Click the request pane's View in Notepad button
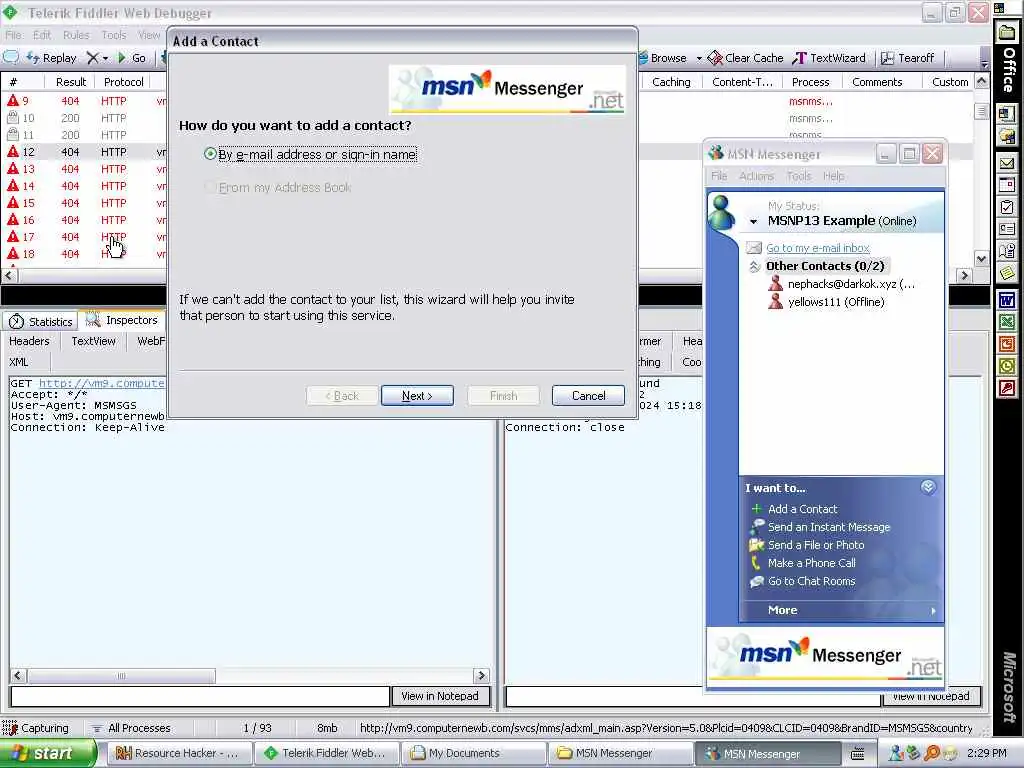This screenshot has height=768, width=1024. point(440,696)
